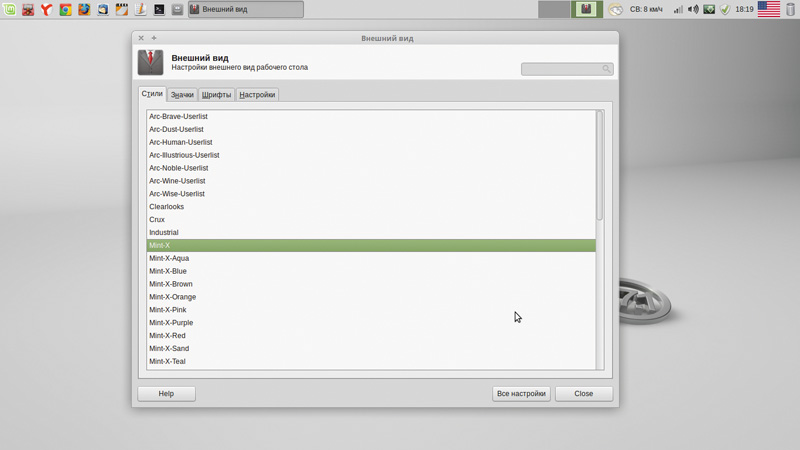Select the Arc-Dust-Userlist theme

coord(371,129)
